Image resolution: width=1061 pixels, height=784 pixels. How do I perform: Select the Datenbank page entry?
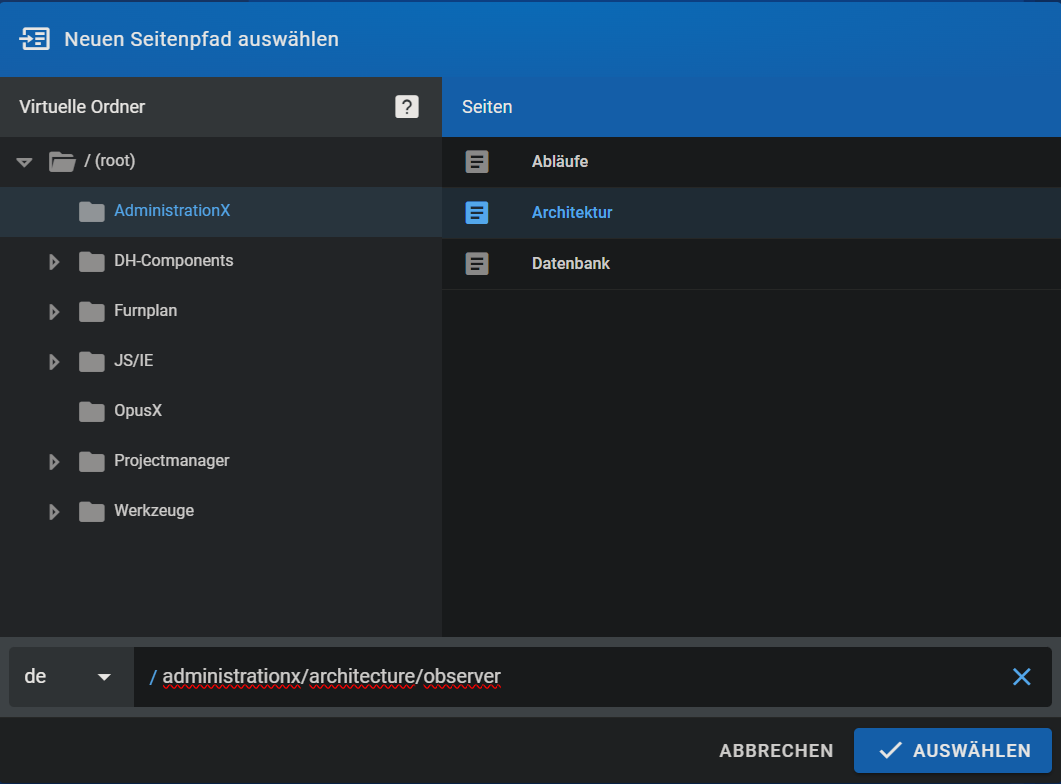pyautogui.click(x=570, y=264)
